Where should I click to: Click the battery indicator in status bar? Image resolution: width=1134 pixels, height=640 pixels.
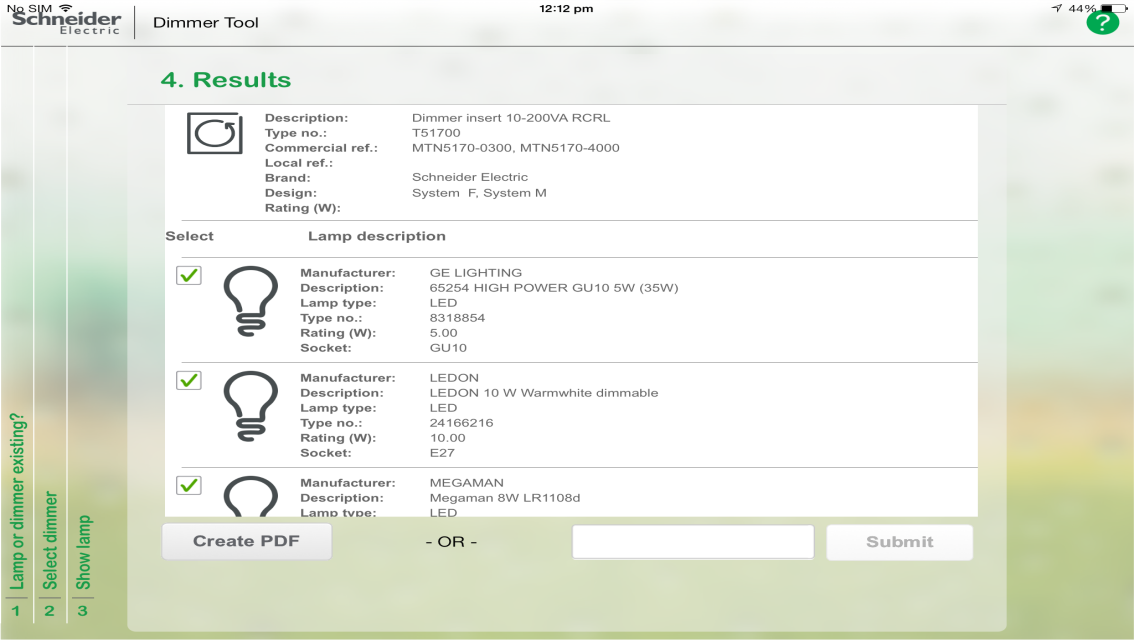[x=1113, y=9]
